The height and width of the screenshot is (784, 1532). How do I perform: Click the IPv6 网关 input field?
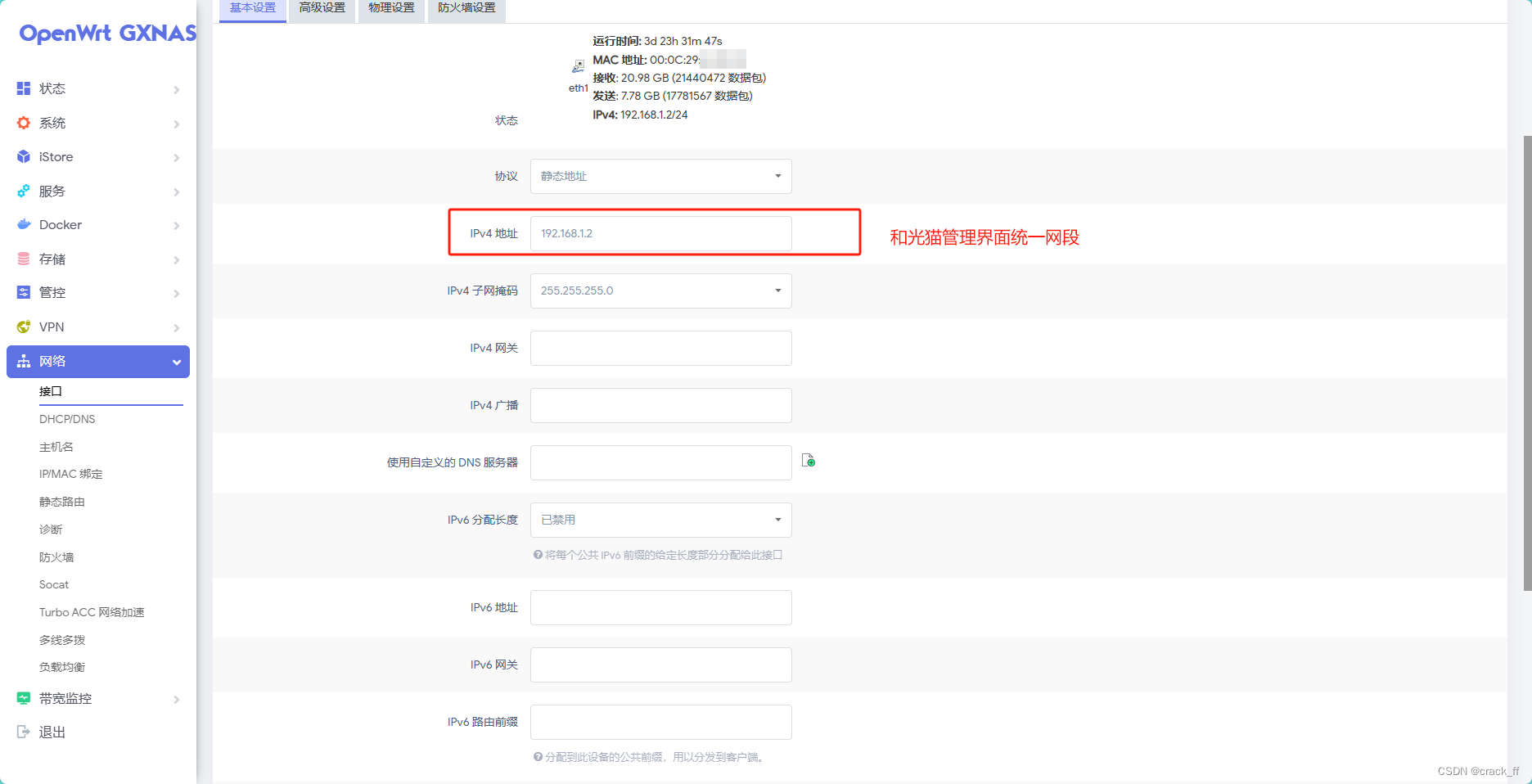tap(661, 665)
